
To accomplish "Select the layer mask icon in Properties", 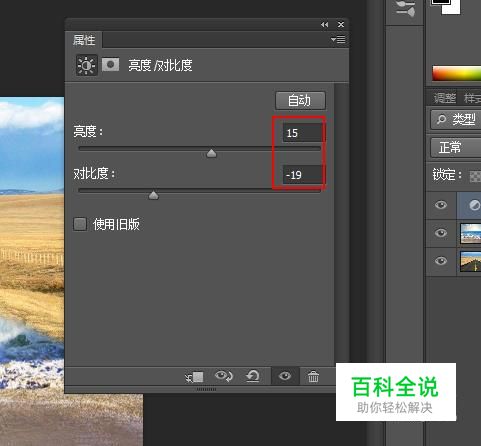I will point(111,65).
